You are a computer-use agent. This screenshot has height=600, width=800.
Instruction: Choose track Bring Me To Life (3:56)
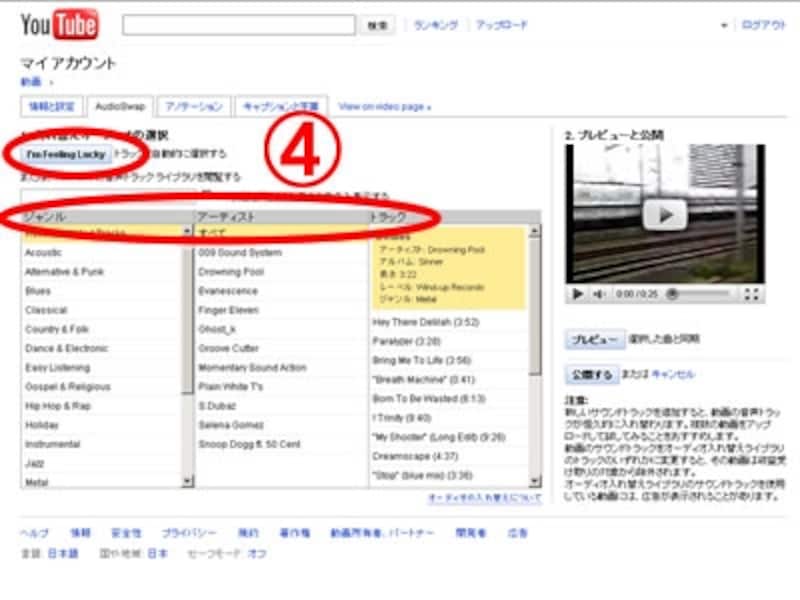pyautogui.click(x=421, y=360)
